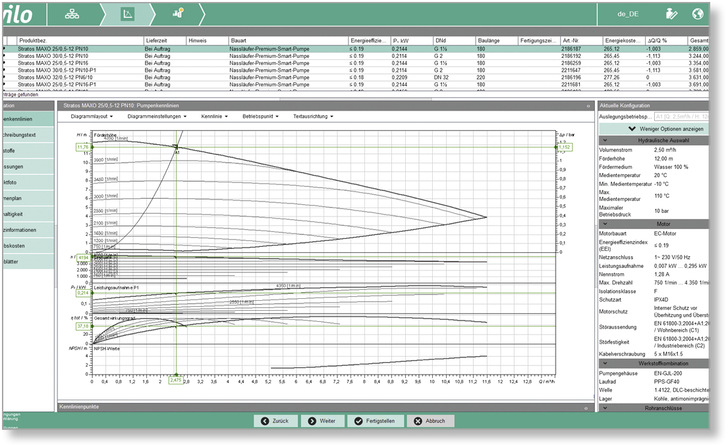Open the Textausrichtung dropdown
Viewport: 728px width, 447px height.
click(x=313, y=116)
